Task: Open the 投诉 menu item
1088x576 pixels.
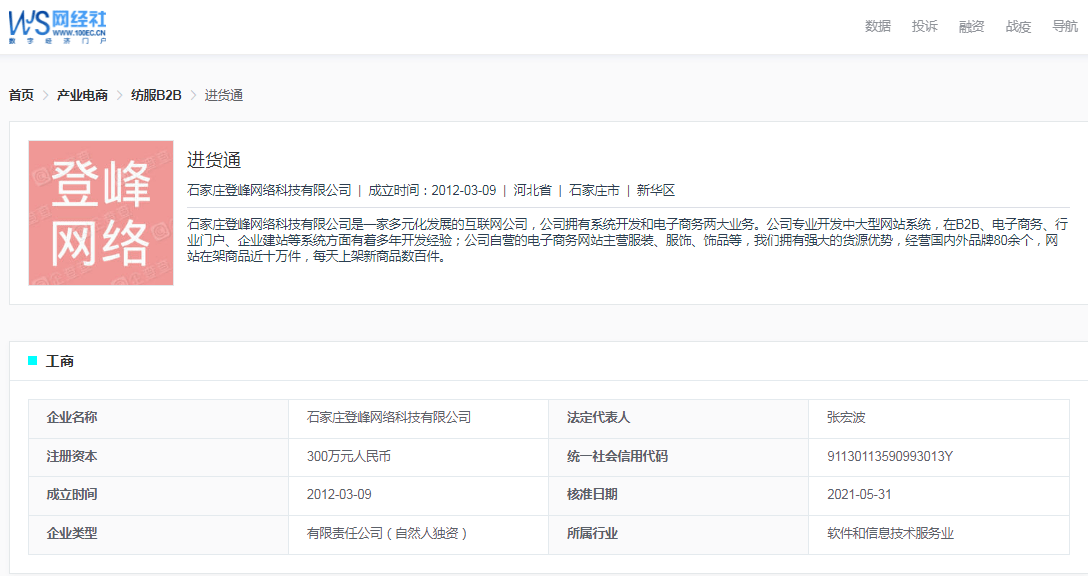Action: [925, 26]
